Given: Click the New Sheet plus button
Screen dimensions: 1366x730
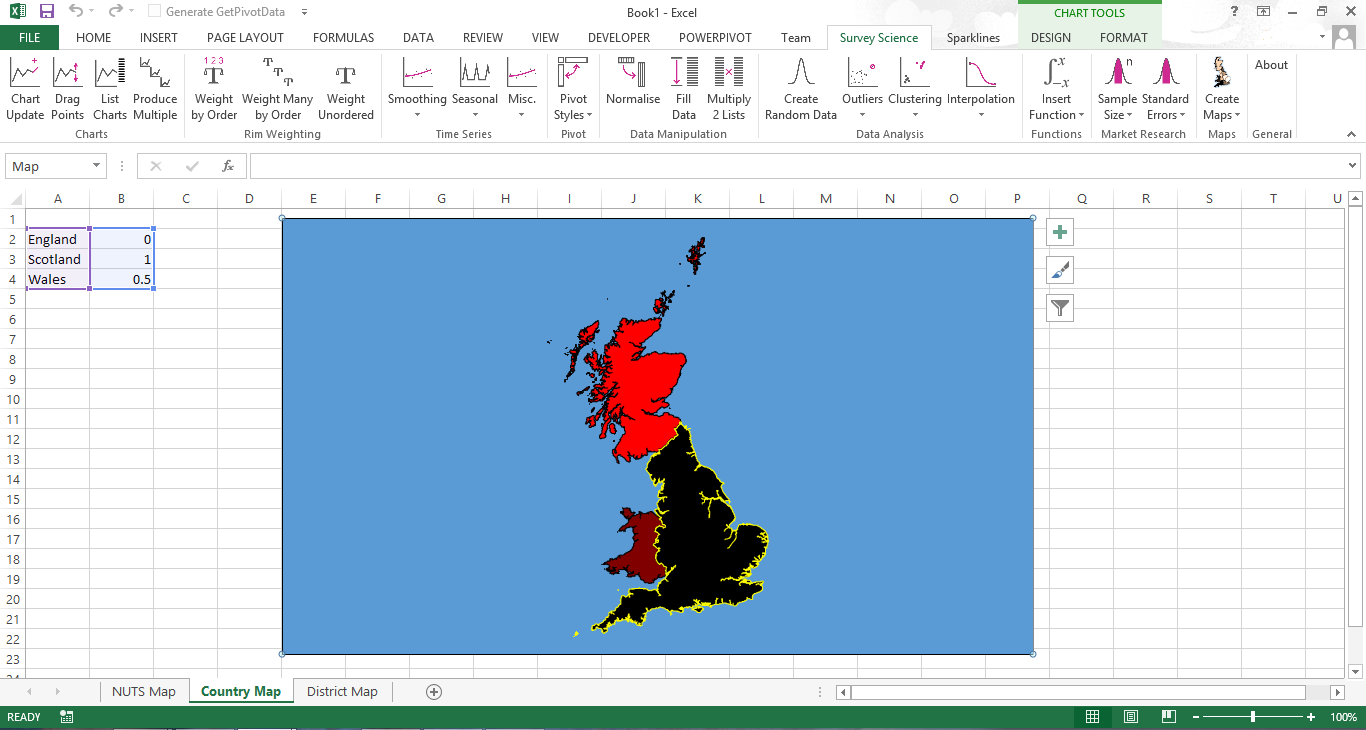Looking at the screenshot, I should coord(434,691).
